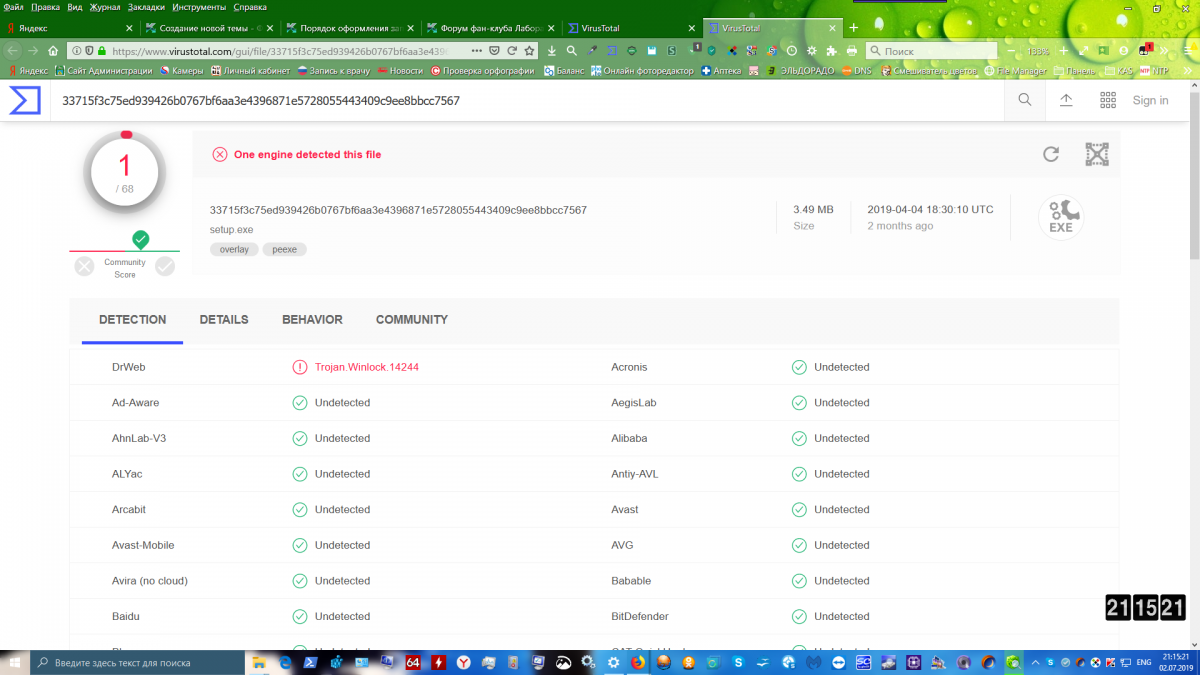Image resolution: width=1200 pixels, height=675 pixels.
Task: Show hidden system tray icons
Action: click(x=1035, y=662)
